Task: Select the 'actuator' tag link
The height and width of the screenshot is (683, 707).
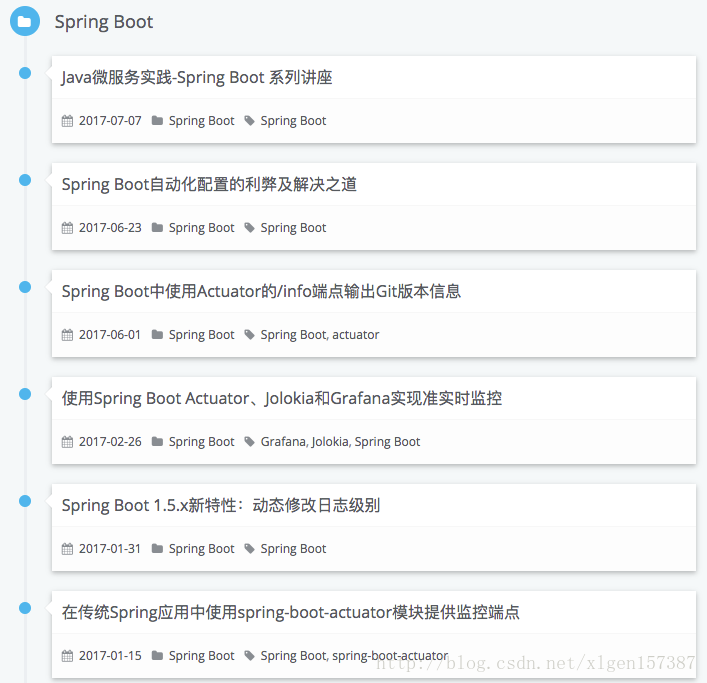Action: [x=356, y=335]
